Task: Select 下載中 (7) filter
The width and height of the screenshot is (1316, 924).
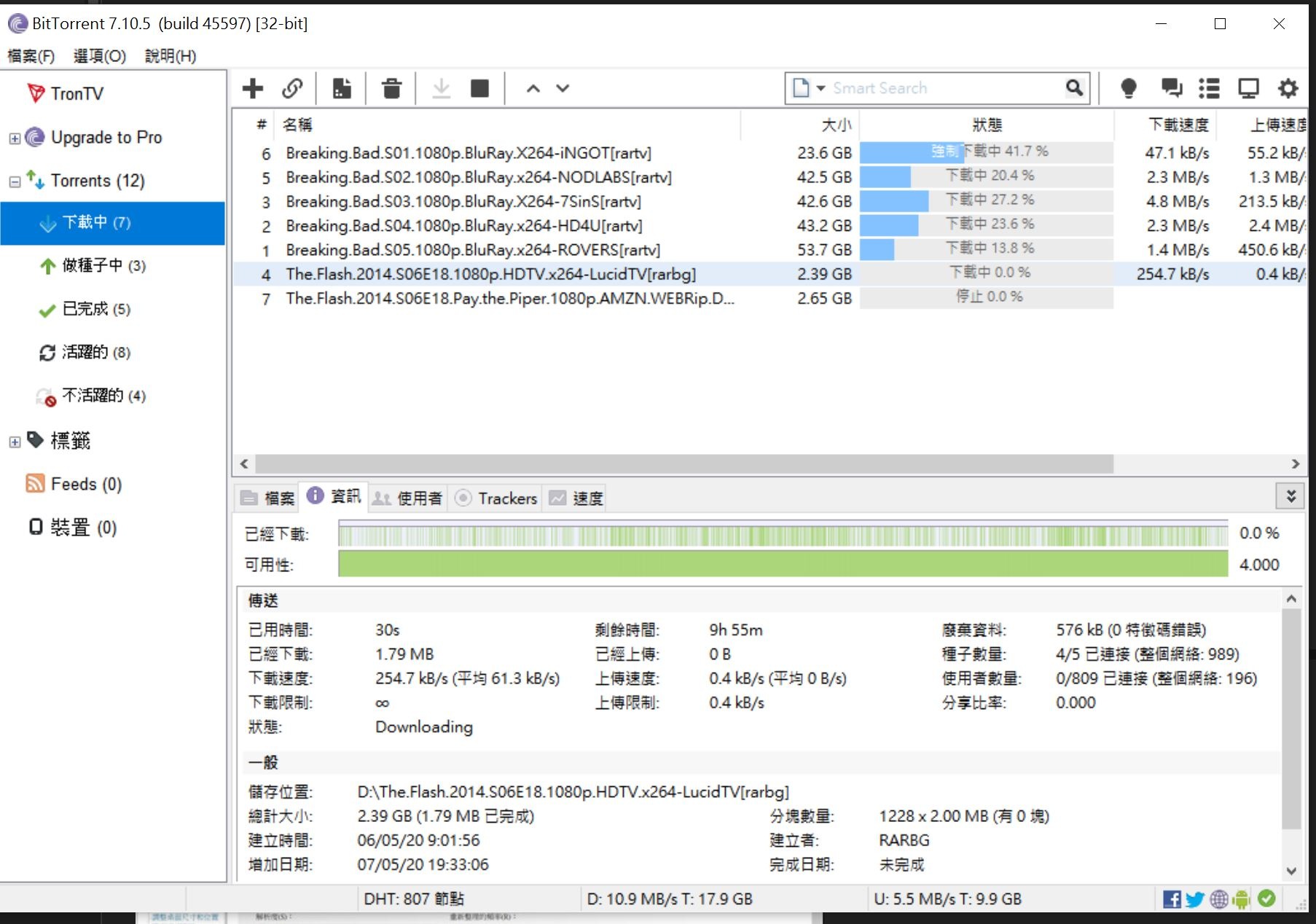Action: (113, 223)
